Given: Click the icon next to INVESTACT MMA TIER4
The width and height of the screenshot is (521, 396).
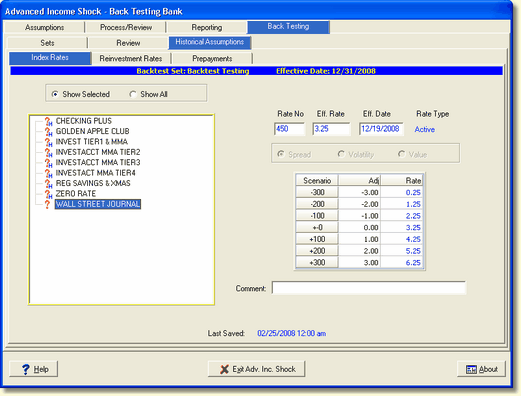Looking at the screenshot, I should (x=48, y=173).
